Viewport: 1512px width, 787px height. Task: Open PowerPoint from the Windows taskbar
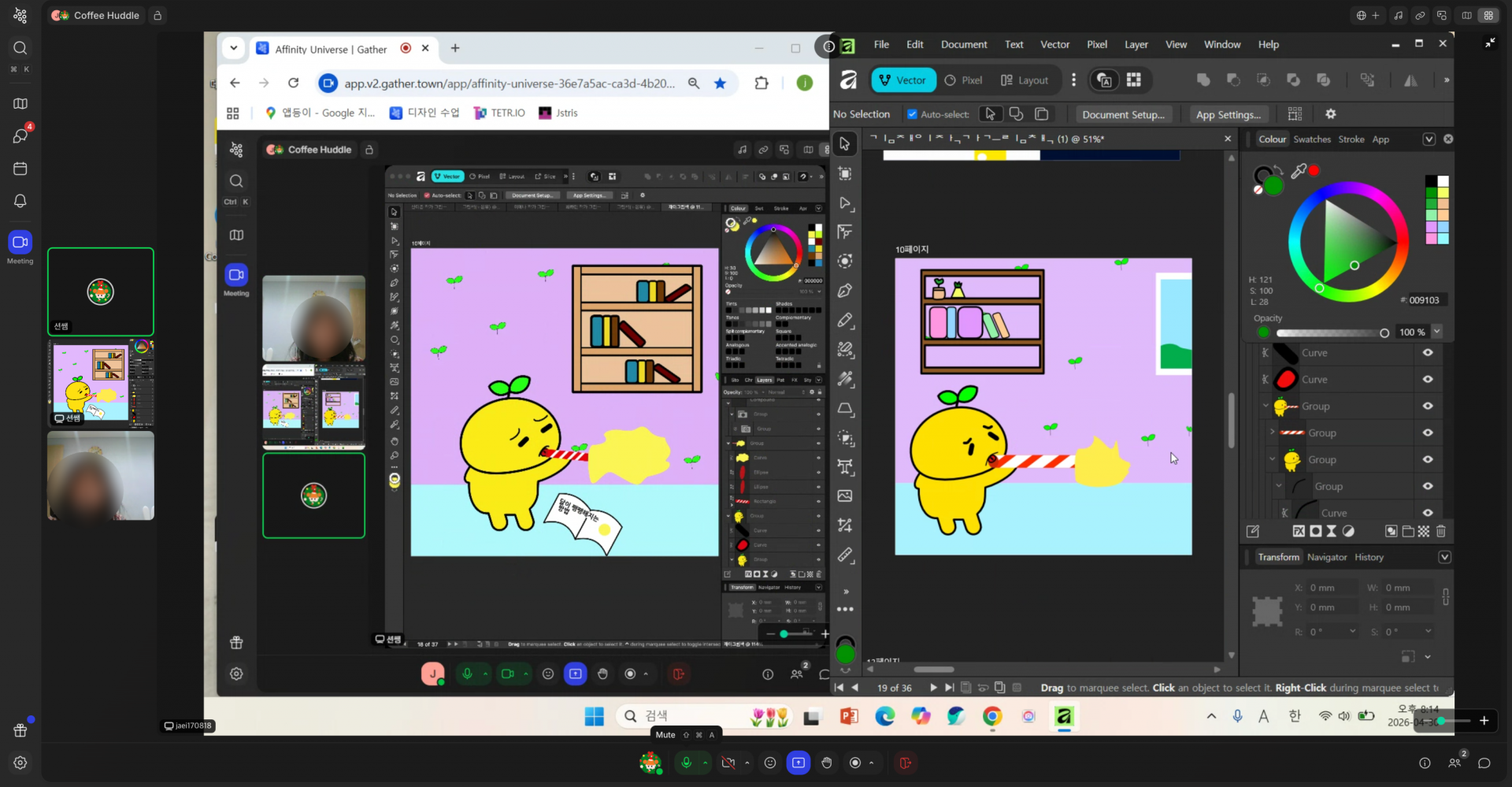coord(849,716)
